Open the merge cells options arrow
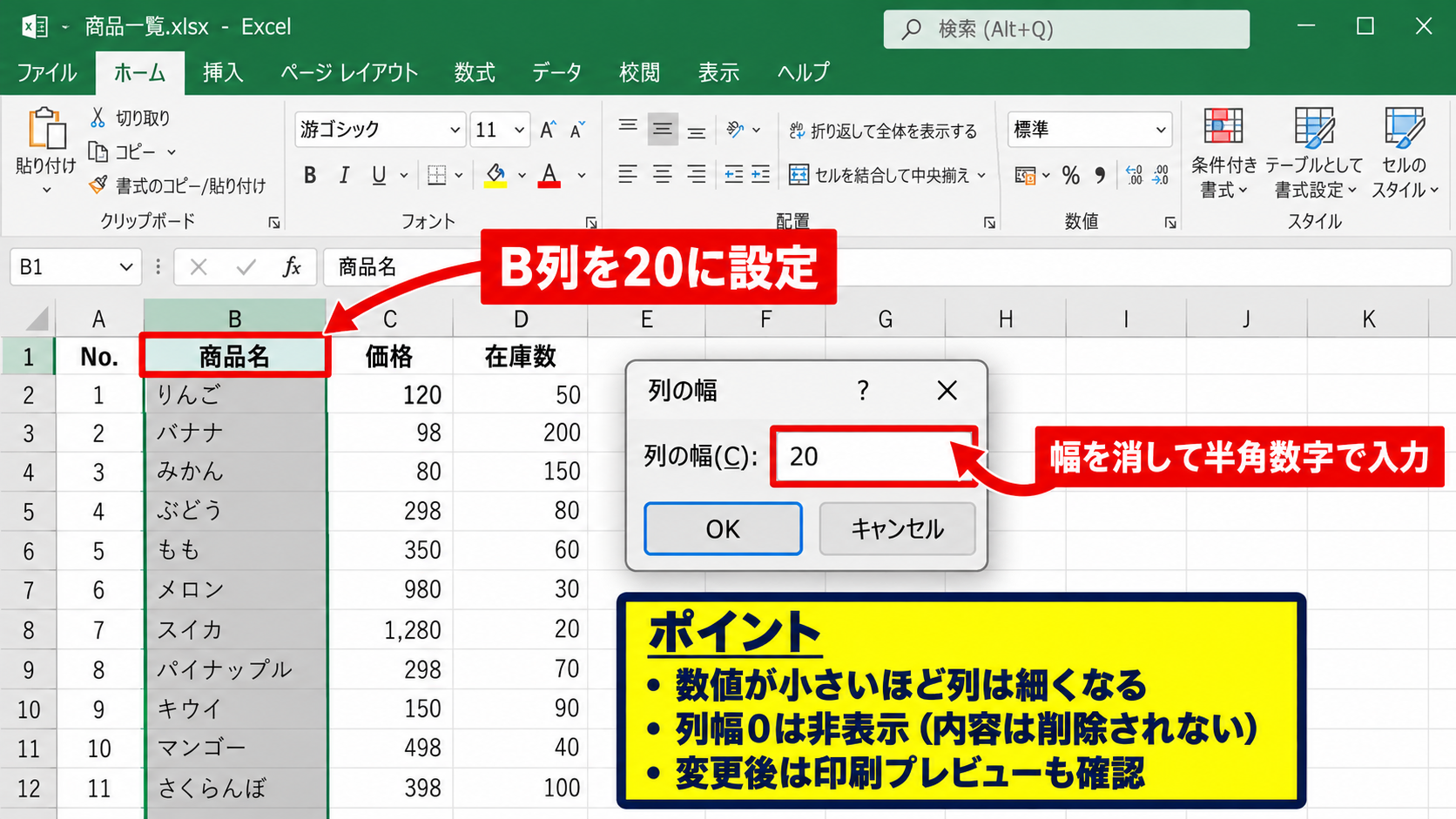The height and width of the screenshot is (819, 1456). point(981,175)
